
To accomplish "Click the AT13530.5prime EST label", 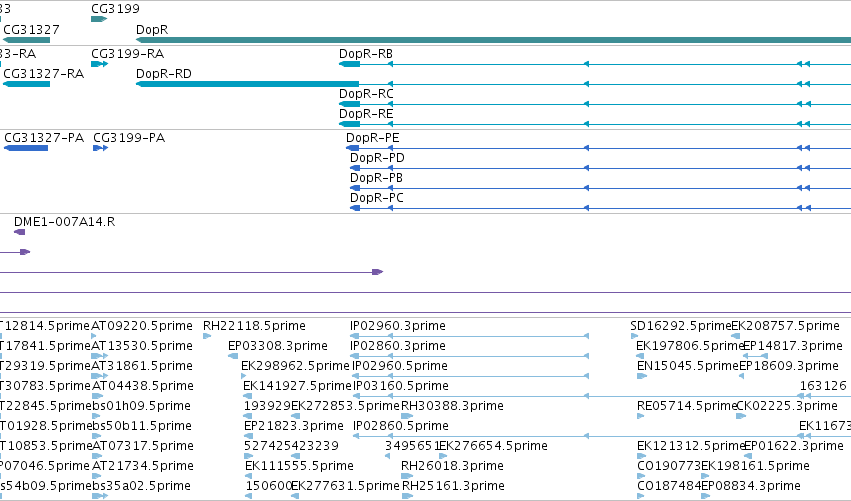I will [x=142, y=346].
